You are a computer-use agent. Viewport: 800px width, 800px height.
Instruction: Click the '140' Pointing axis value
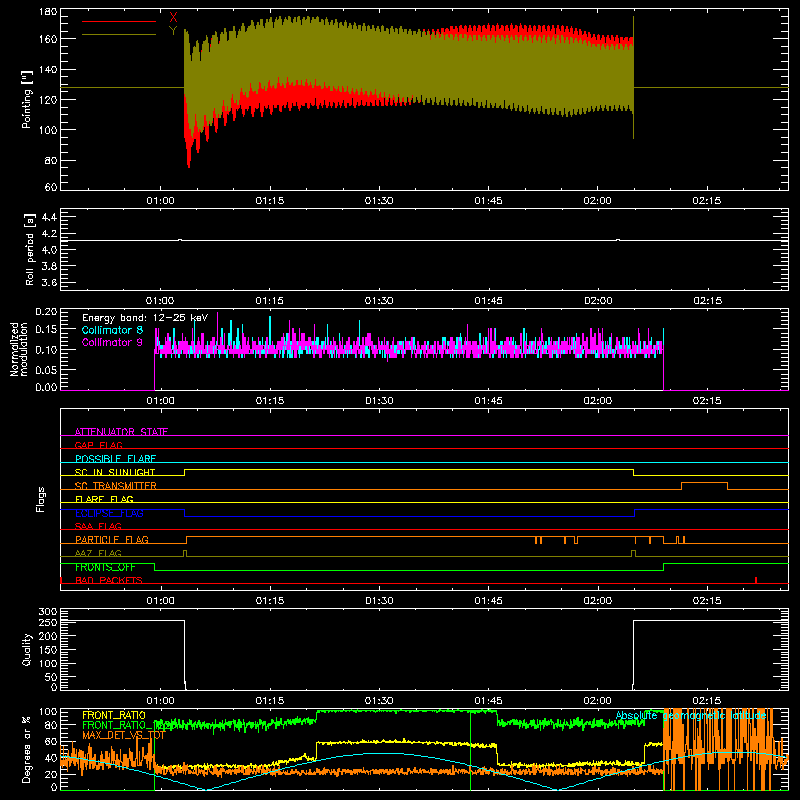(x=48, y=69)
